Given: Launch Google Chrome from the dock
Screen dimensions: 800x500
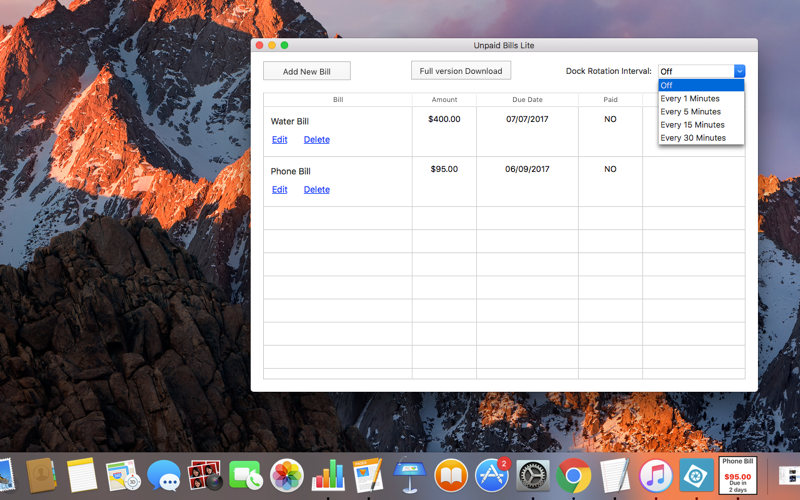Looking at the screenshot, I should coord(573,476).
